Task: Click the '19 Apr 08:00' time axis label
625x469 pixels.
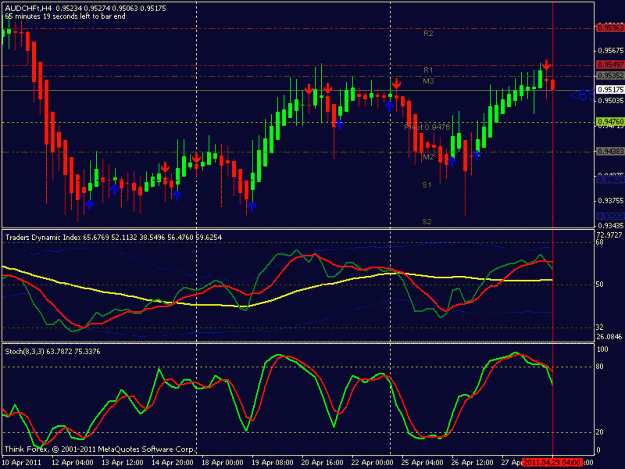Action: (272, 462)
